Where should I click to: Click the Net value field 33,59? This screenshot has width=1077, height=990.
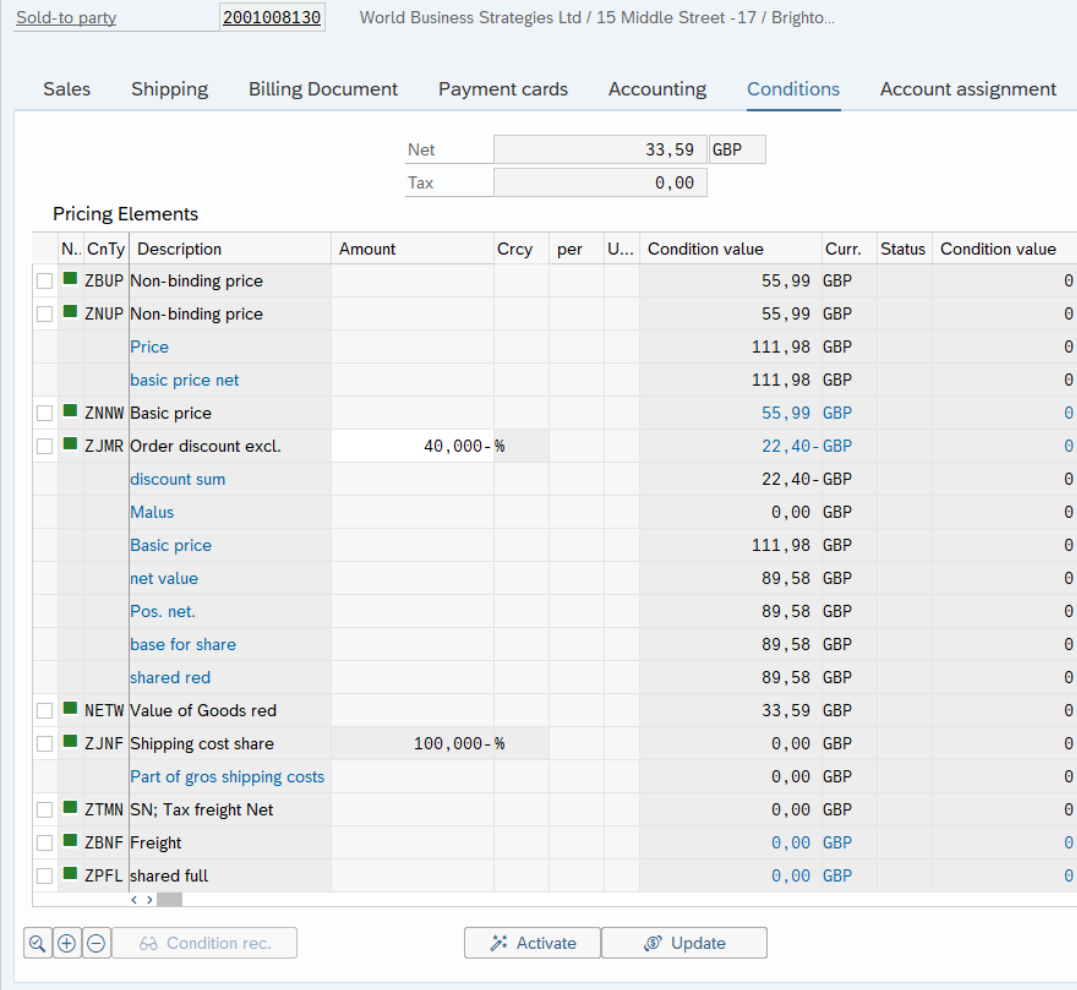click(600, 150)
